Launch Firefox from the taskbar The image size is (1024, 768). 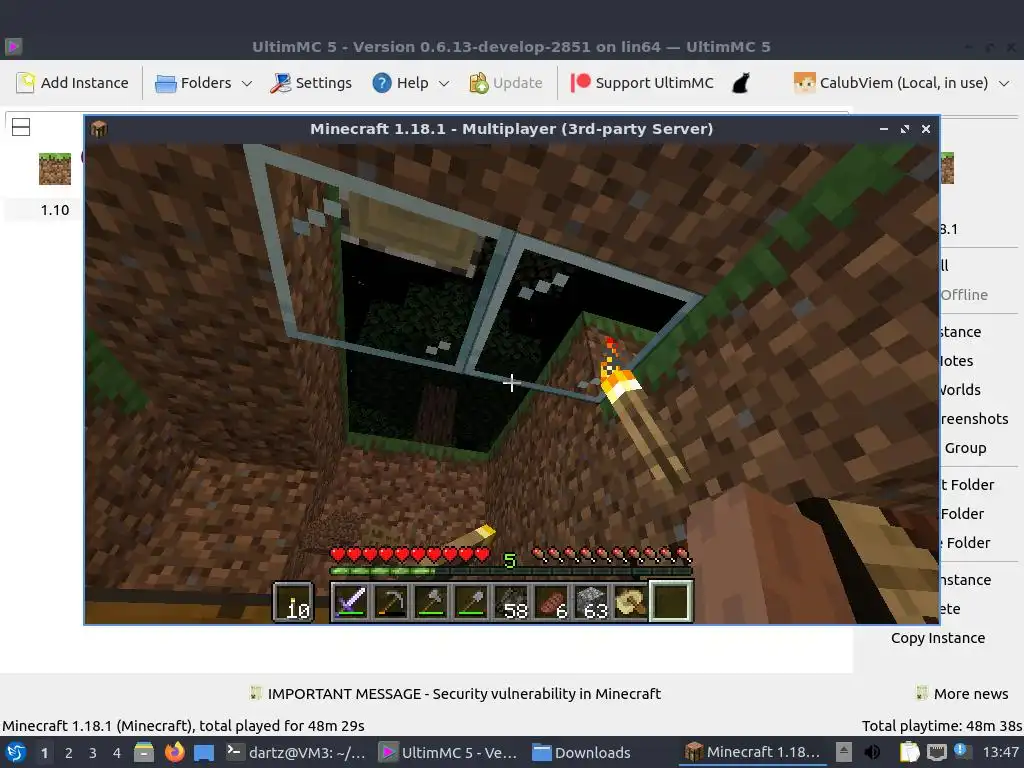pyautogui.click(x=174, y=752)
